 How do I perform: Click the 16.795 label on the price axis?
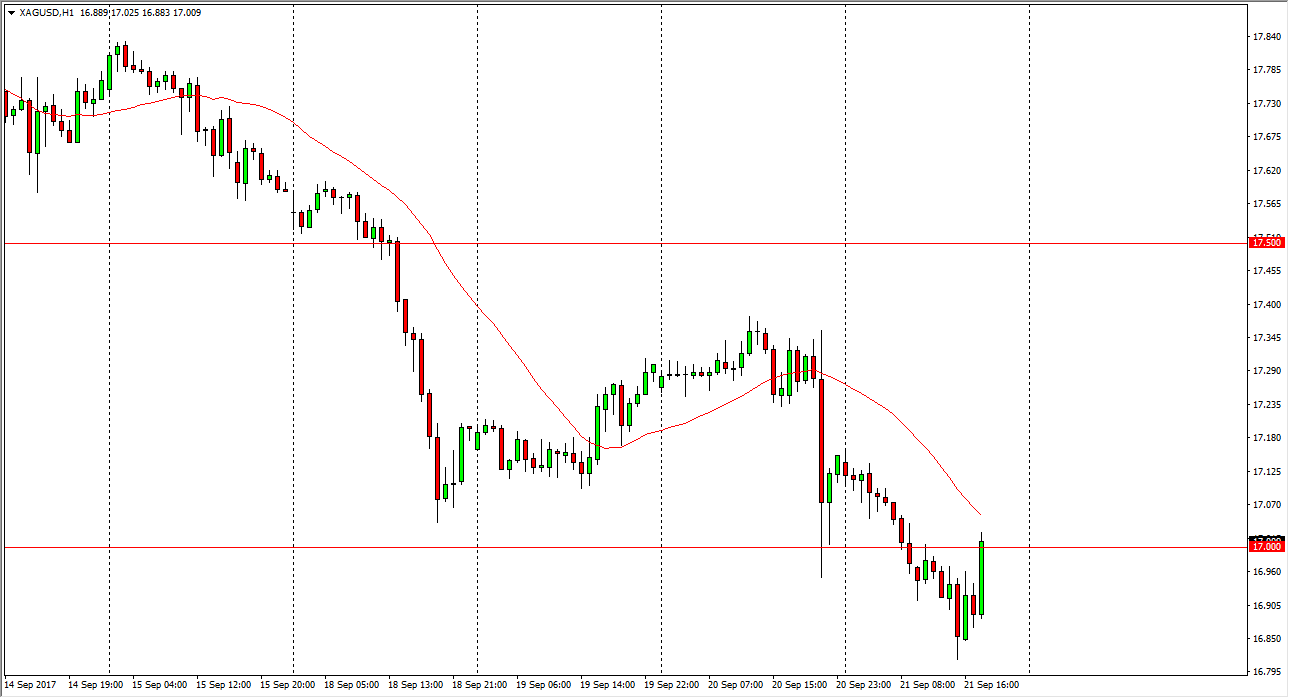pyautogui.click(x=1267, y=672)
